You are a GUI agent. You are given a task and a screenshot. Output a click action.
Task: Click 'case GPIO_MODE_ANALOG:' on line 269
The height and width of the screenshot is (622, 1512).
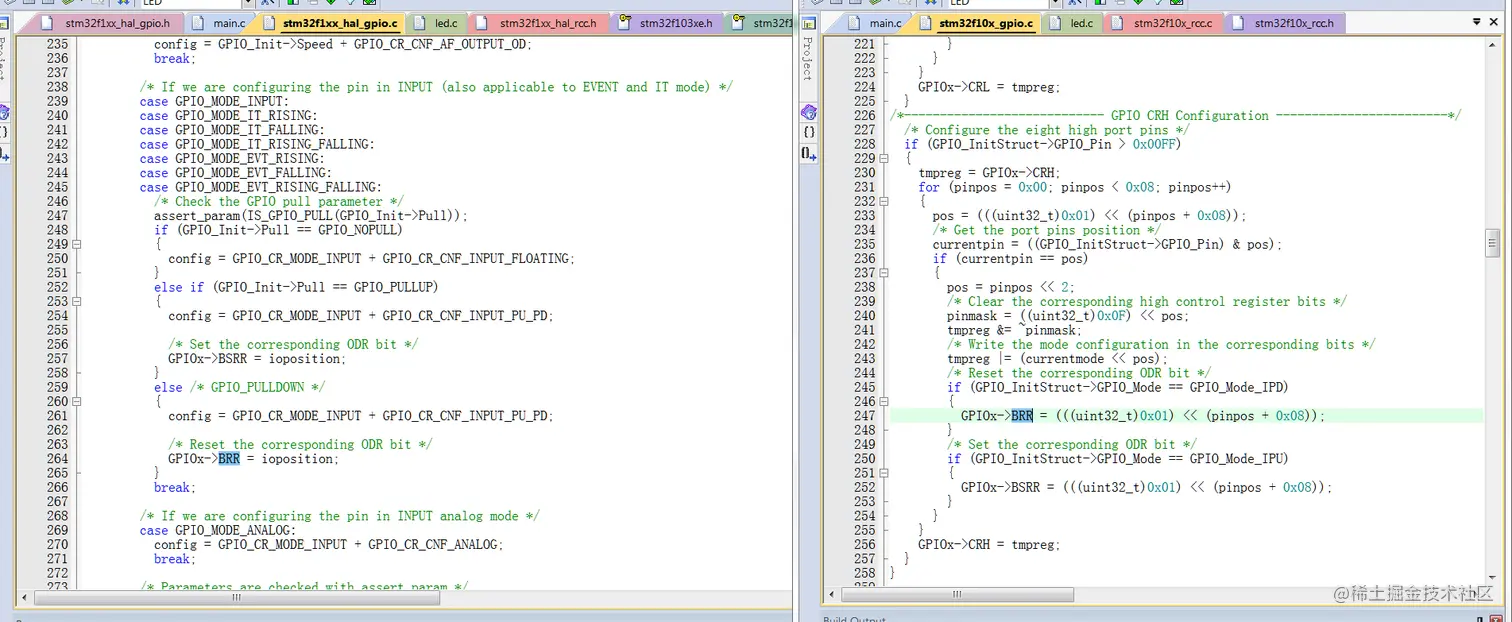click(218, 530)
